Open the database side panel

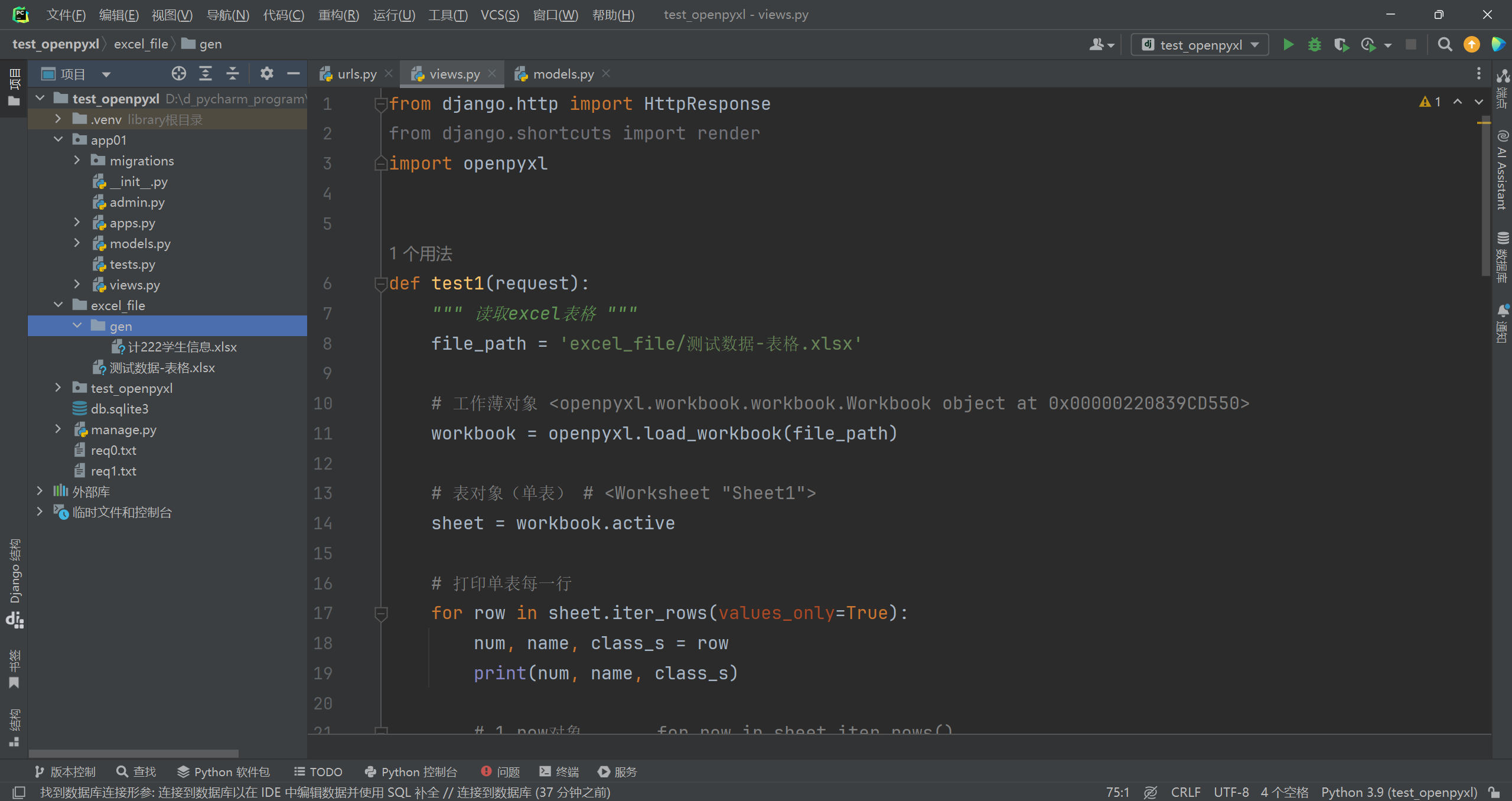click(x=1502, y=258)
